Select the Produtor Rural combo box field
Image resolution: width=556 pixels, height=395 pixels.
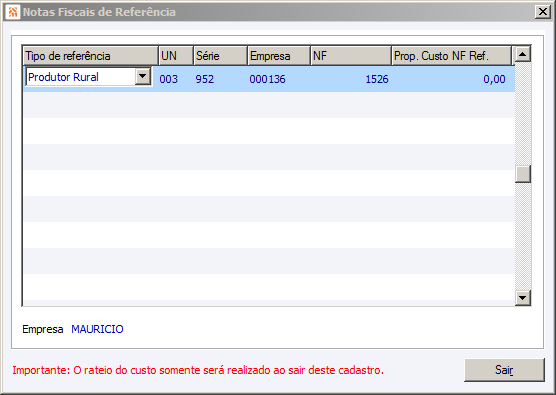(89, 77)
